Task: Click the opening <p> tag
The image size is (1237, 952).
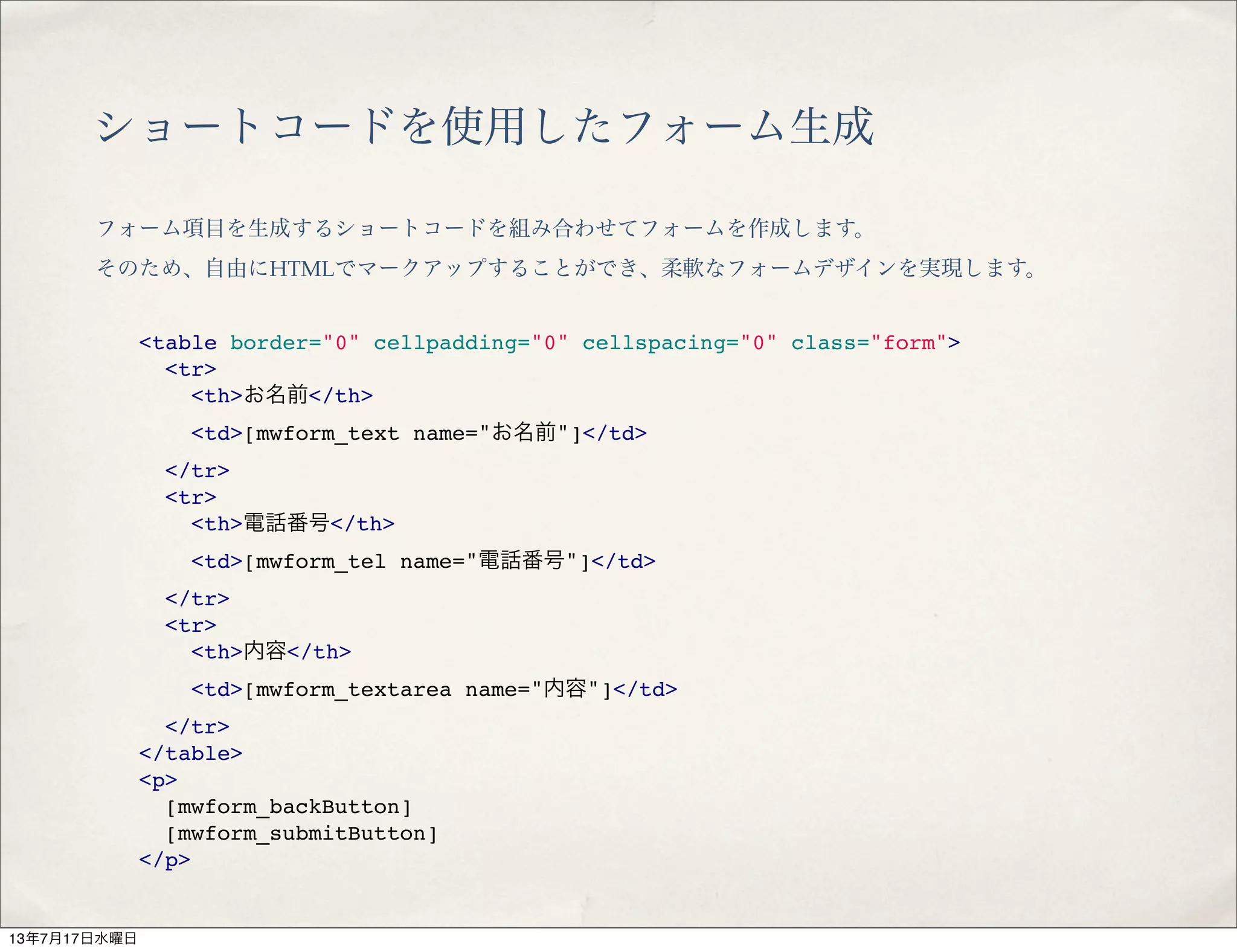Action: click(158, 780)
